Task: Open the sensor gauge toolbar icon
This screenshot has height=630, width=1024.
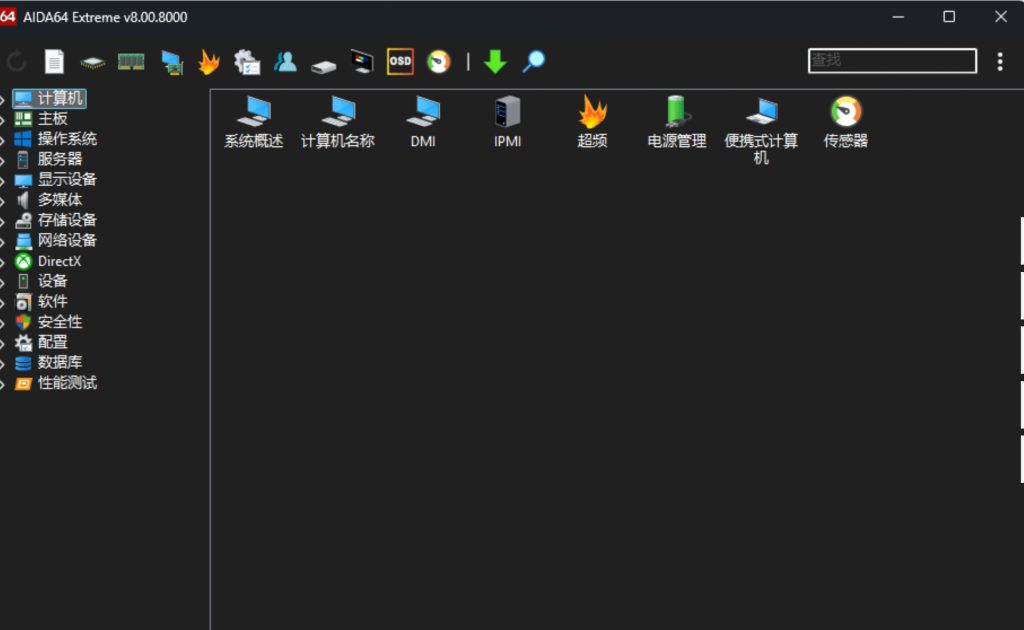Action: click(438, 61)
